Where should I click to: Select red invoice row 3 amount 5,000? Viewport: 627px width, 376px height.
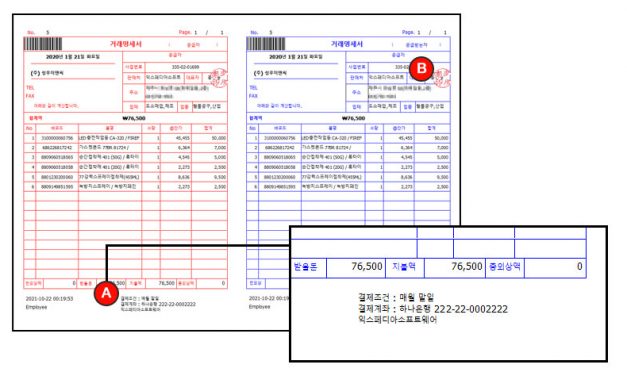click(220, 157)
